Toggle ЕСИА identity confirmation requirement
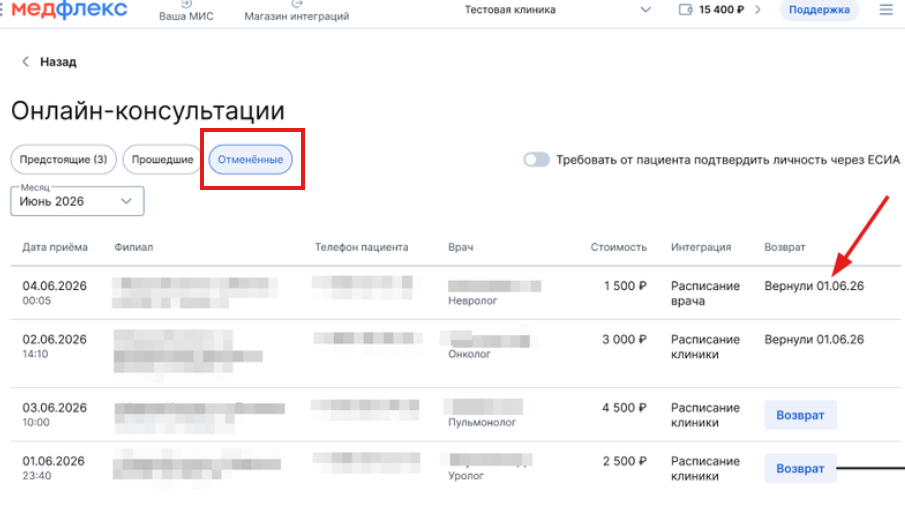The width and height of the screenshot is (905, 524). click(537, 160)
